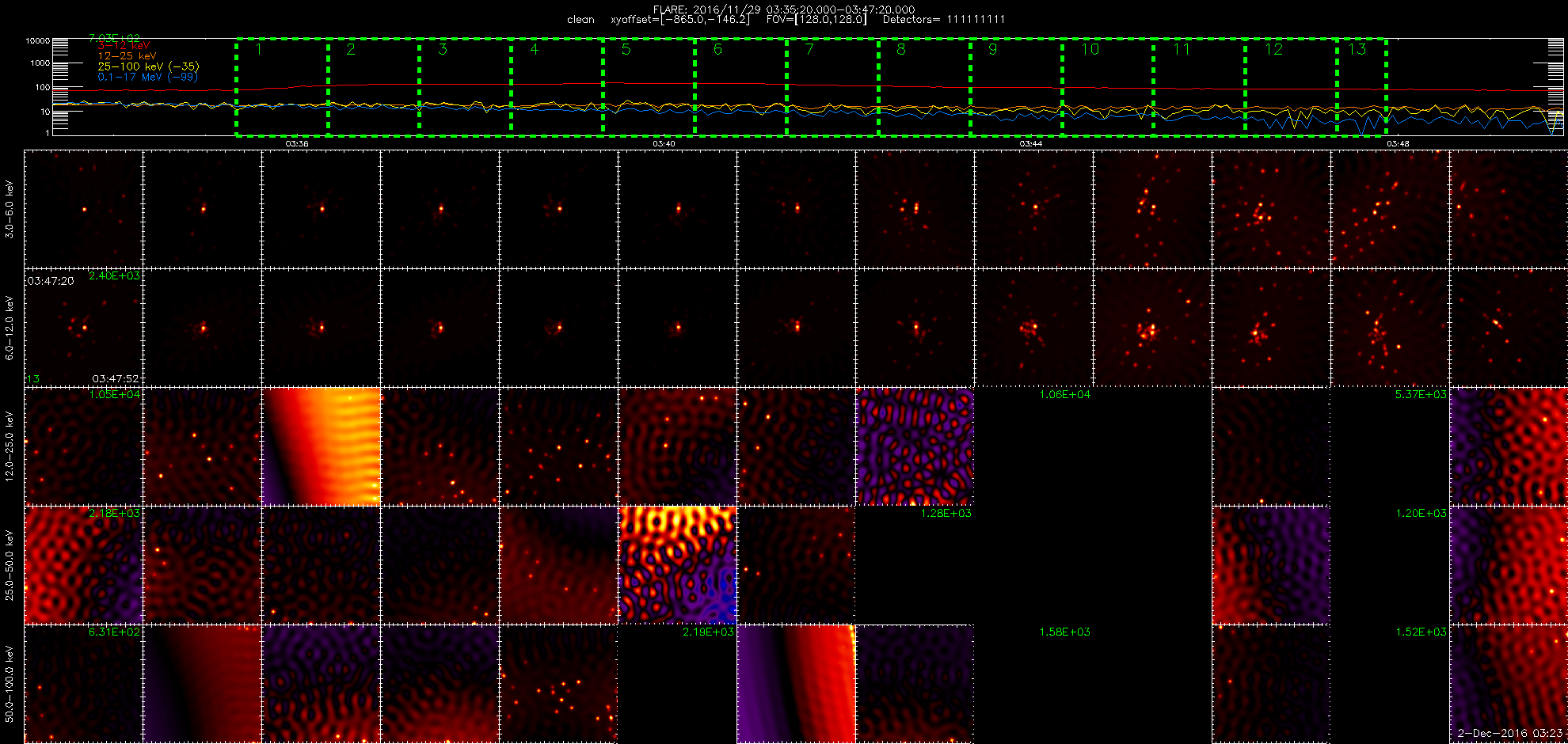Click the green '2.19E+03' value
The height and width of the screenshot is (744, 1568).
(708, 632)
